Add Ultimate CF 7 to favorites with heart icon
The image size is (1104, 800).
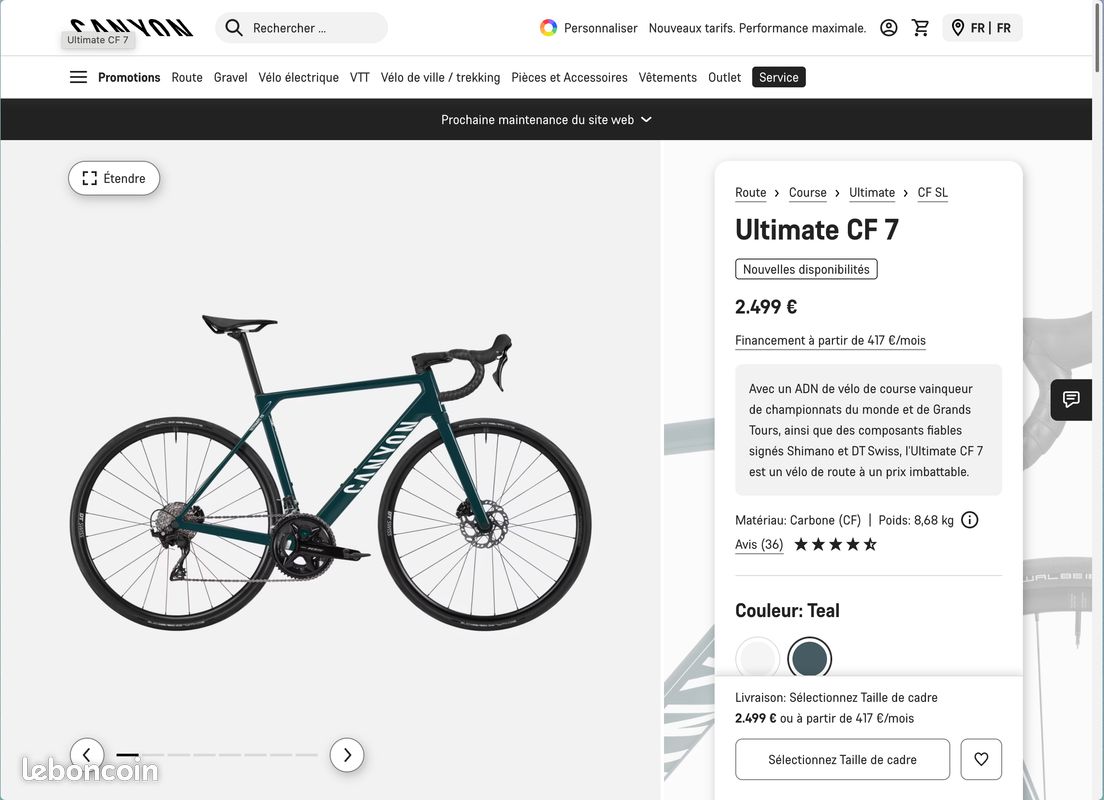tap(981, 759)
